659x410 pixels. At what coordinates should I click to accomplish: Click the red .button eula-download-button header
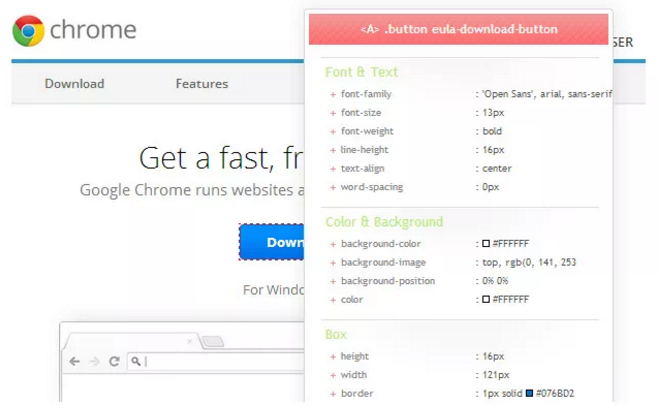tap(459, 29)
